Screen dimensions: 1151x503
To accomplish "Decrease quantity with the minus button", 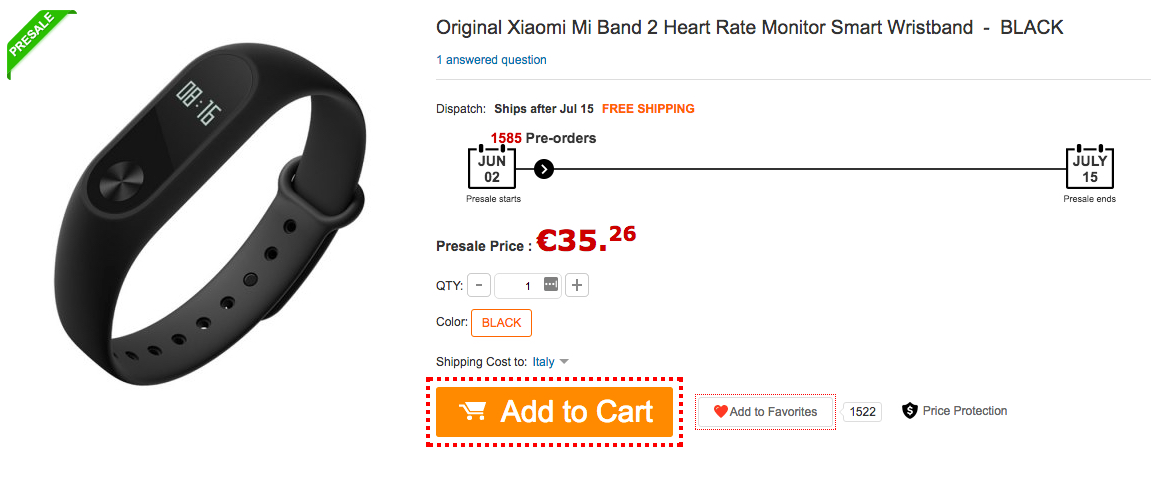I will click(478, 286).
